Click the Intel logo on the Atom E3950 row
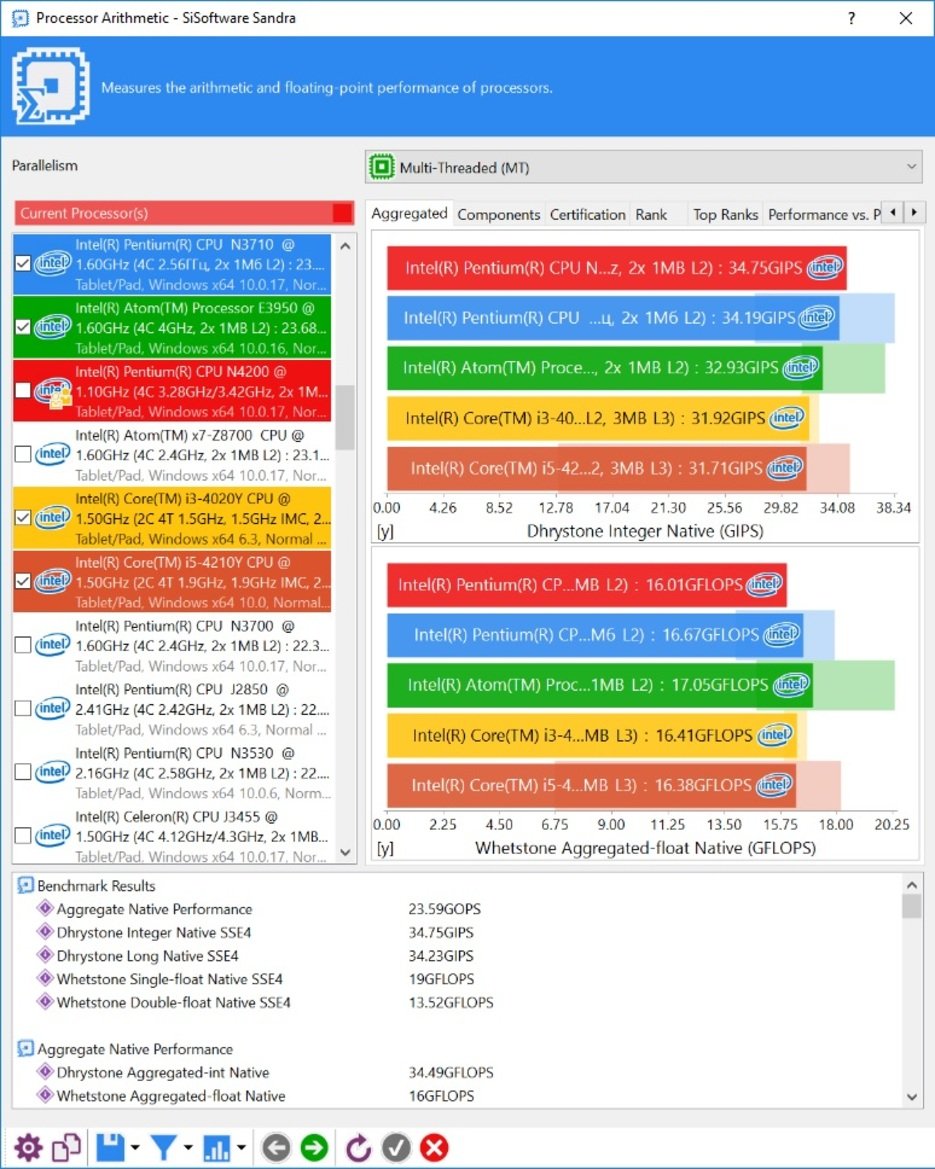The width and height of the screenshot is (935, 1169). (52, 327)
